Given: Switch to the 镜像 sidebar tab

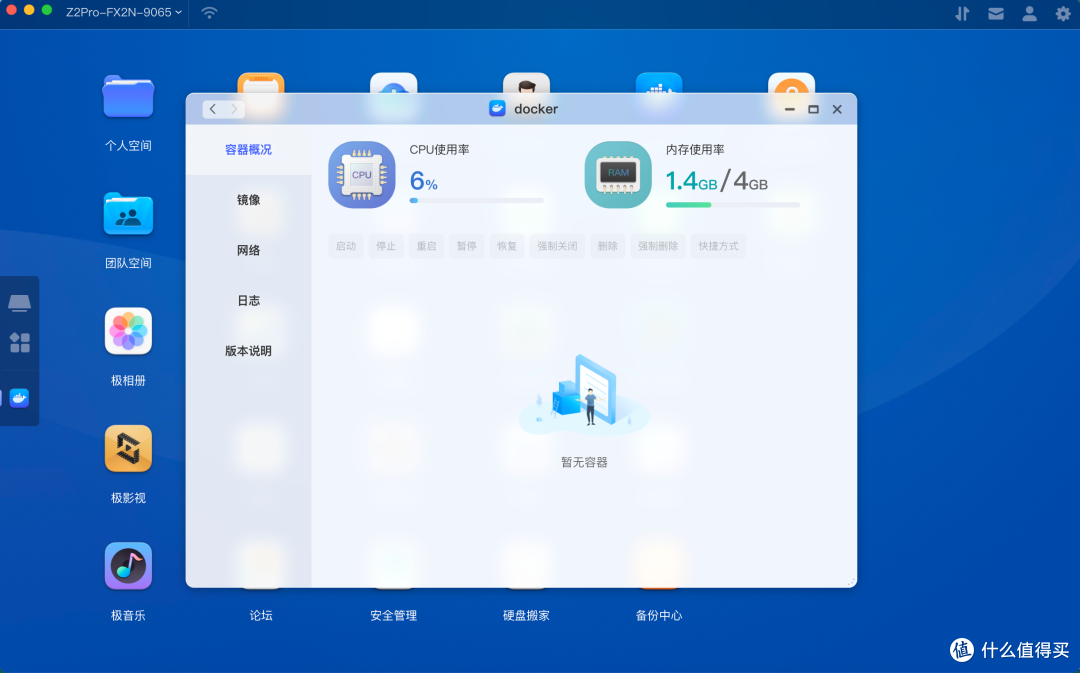Looking at the screenshot, I should point(249,200).
